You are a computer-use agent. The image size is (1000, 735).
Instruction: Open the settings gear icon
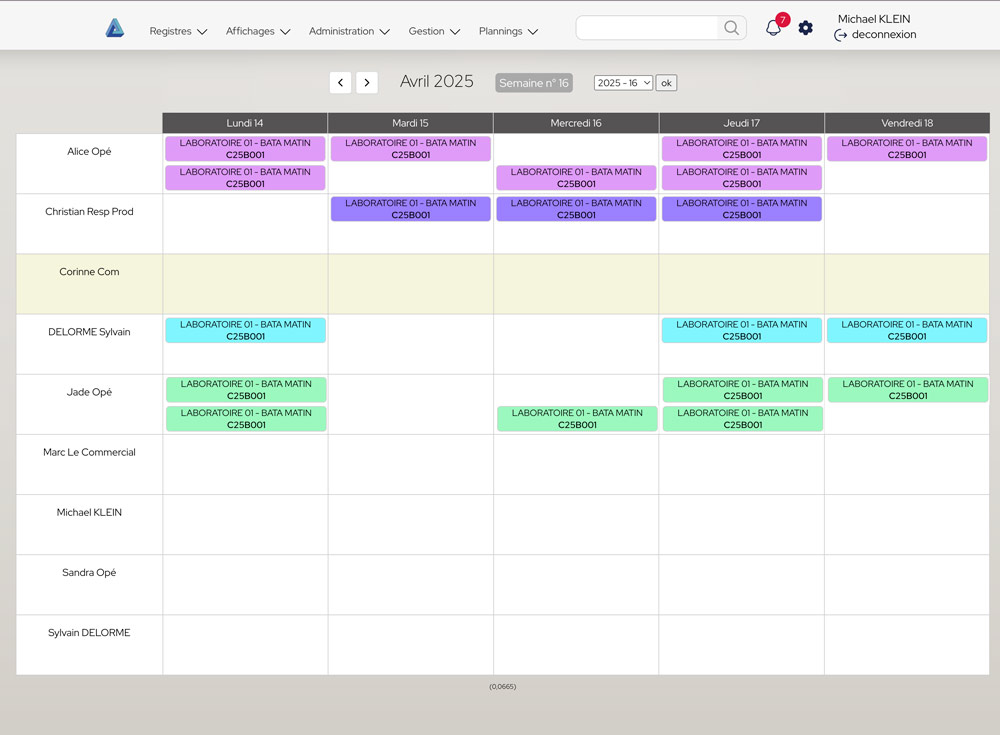(x=806, y=28)
